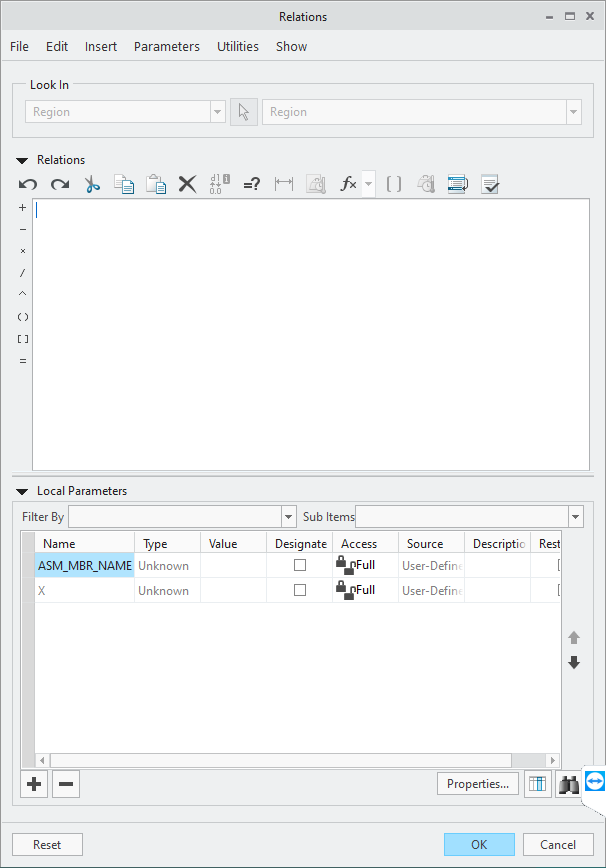Click the X delete icon in toolbar
The width and height of the screenshot is (606, 868).
pos(187,184)
